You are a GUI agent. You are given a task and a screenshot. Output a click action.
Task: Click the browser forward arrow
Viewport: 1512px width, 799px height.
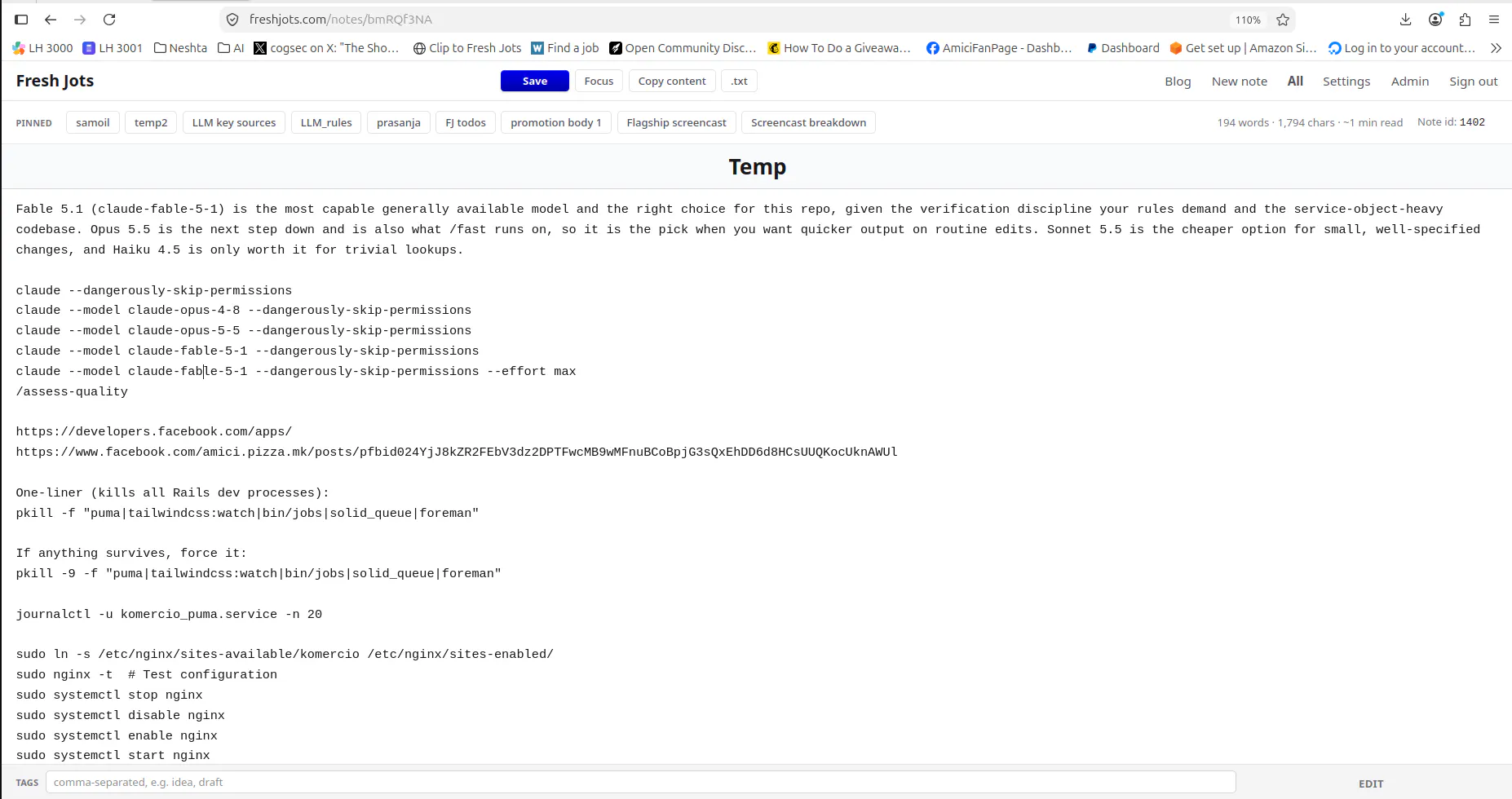(80, 20)
